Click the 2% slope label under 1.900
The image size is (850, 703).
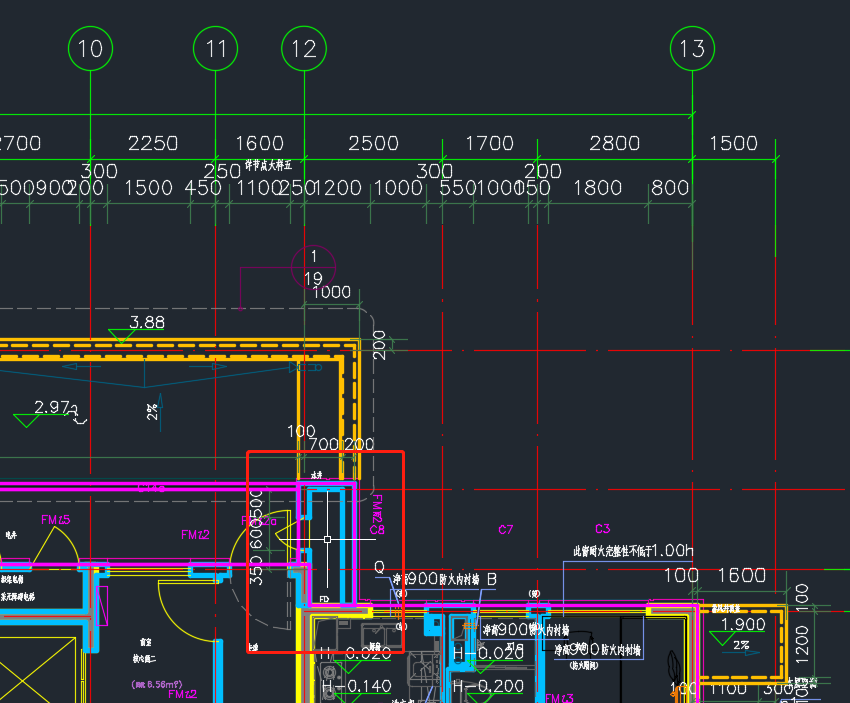point(741,645)
